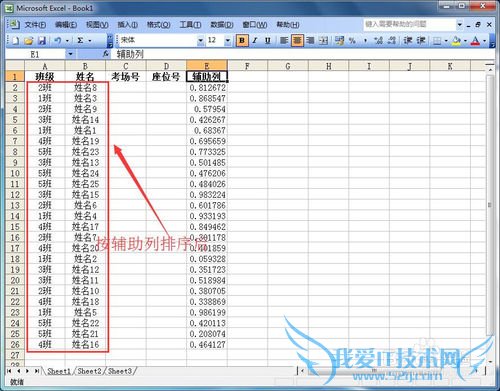Go to first sheet navigation arrow
The height and width of the screenshot is (391, 500).
(x=9, y=371)
